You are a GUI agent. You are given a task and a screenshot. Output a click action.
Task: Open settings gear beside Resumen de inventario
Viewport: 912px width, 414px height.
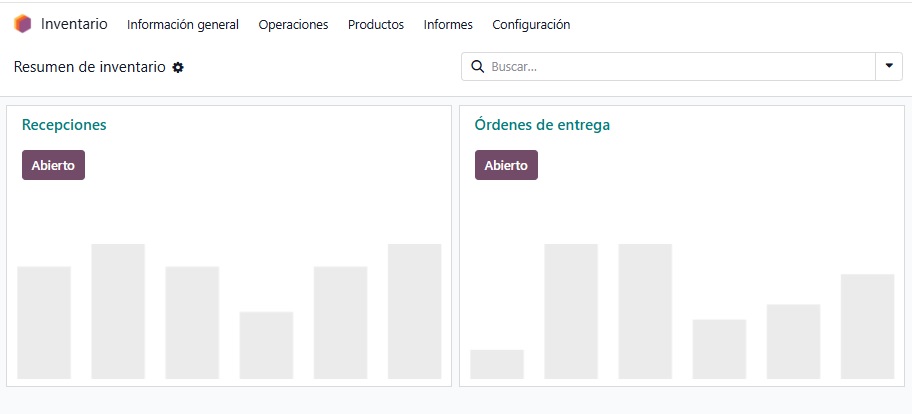pos(178,67)
